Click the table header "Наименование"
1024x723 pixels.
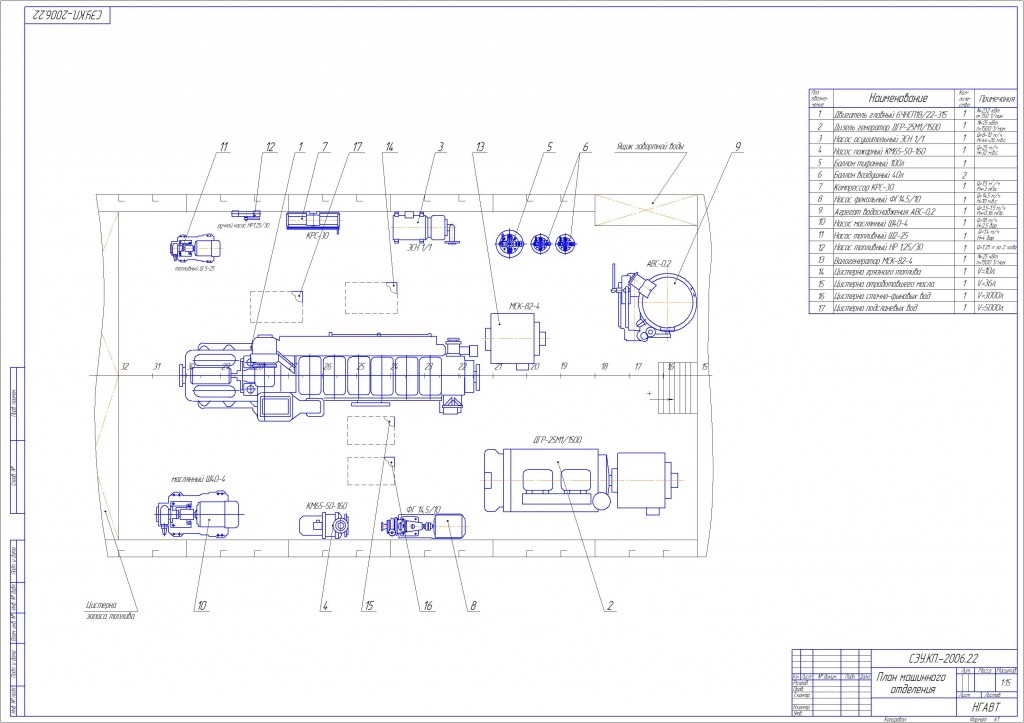click(897, 98)
